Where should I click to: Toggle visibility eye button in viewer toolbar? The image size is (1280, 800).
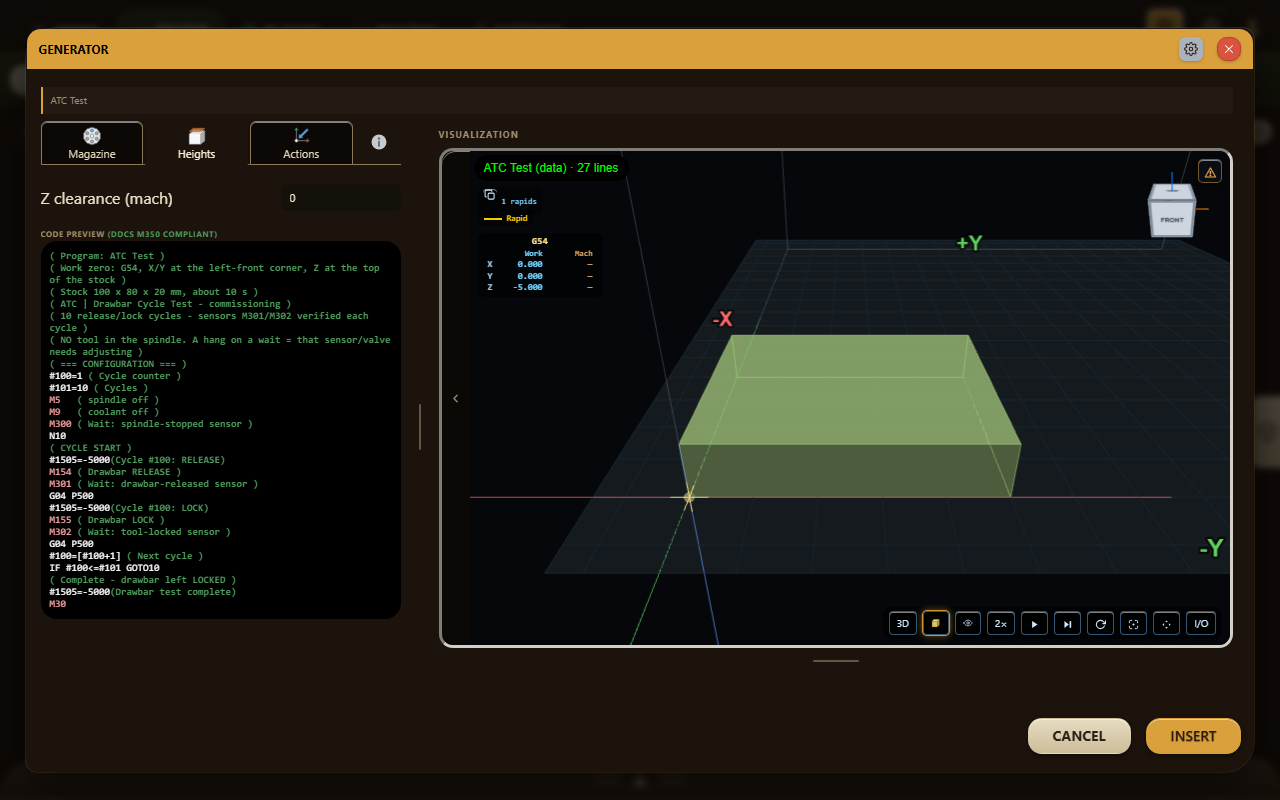pos(968,623)
